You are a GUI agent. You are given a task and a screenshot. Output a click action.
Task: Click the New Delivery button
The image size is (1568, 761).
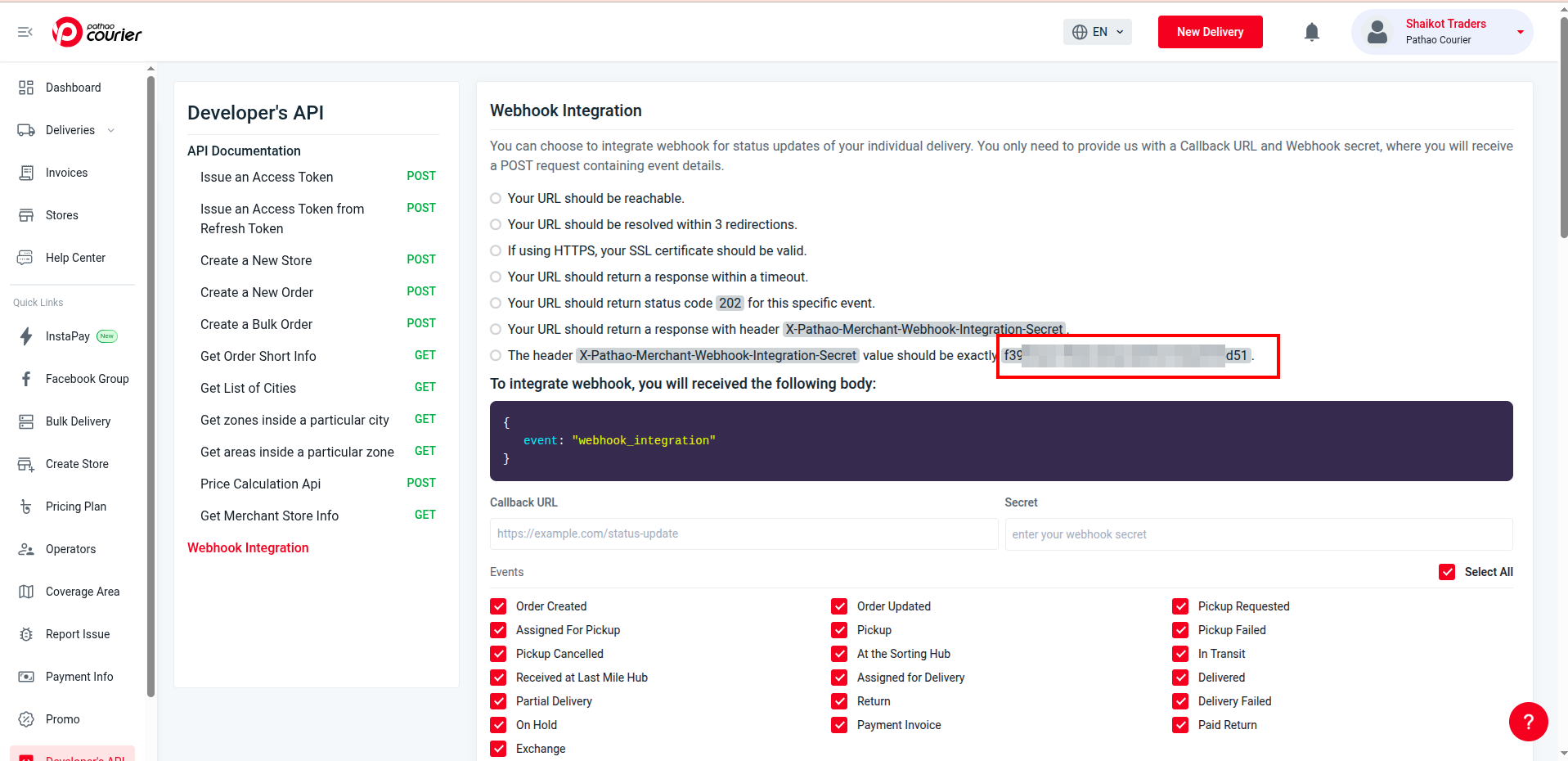click(1210, 32)
